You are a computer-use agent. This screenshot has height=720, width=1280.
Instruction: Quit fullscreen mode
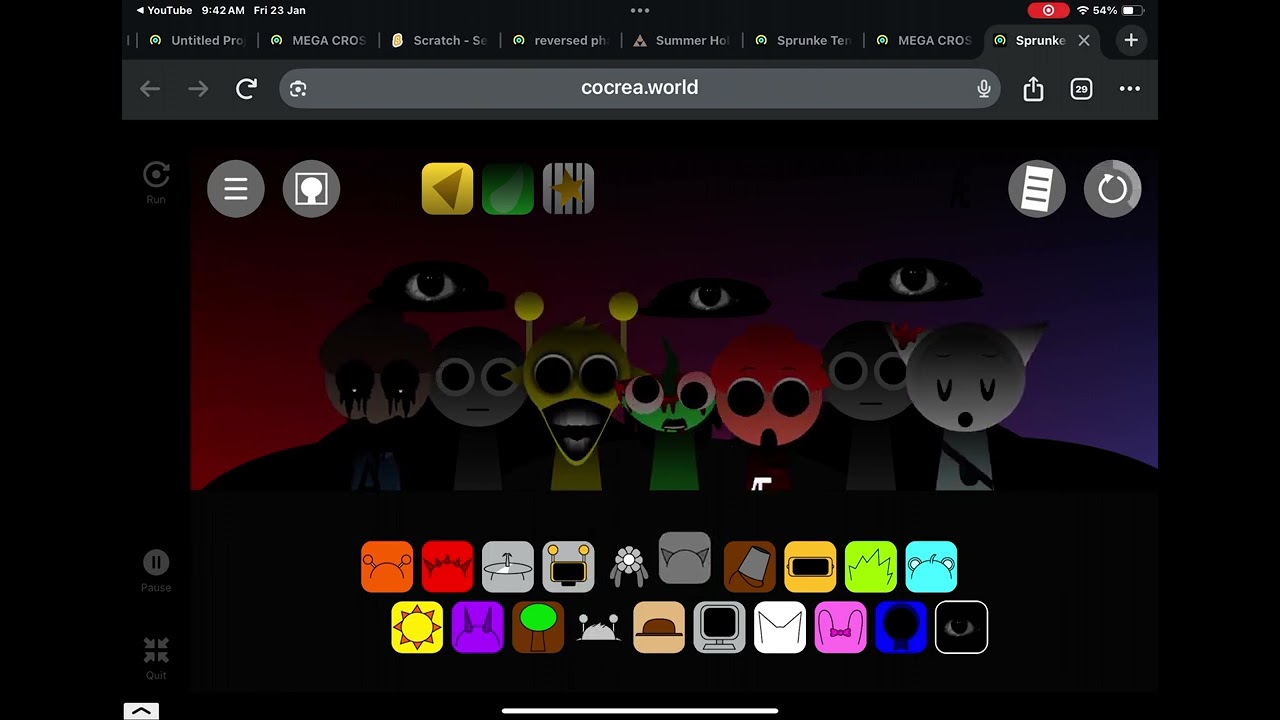click(x=156, y=657)
